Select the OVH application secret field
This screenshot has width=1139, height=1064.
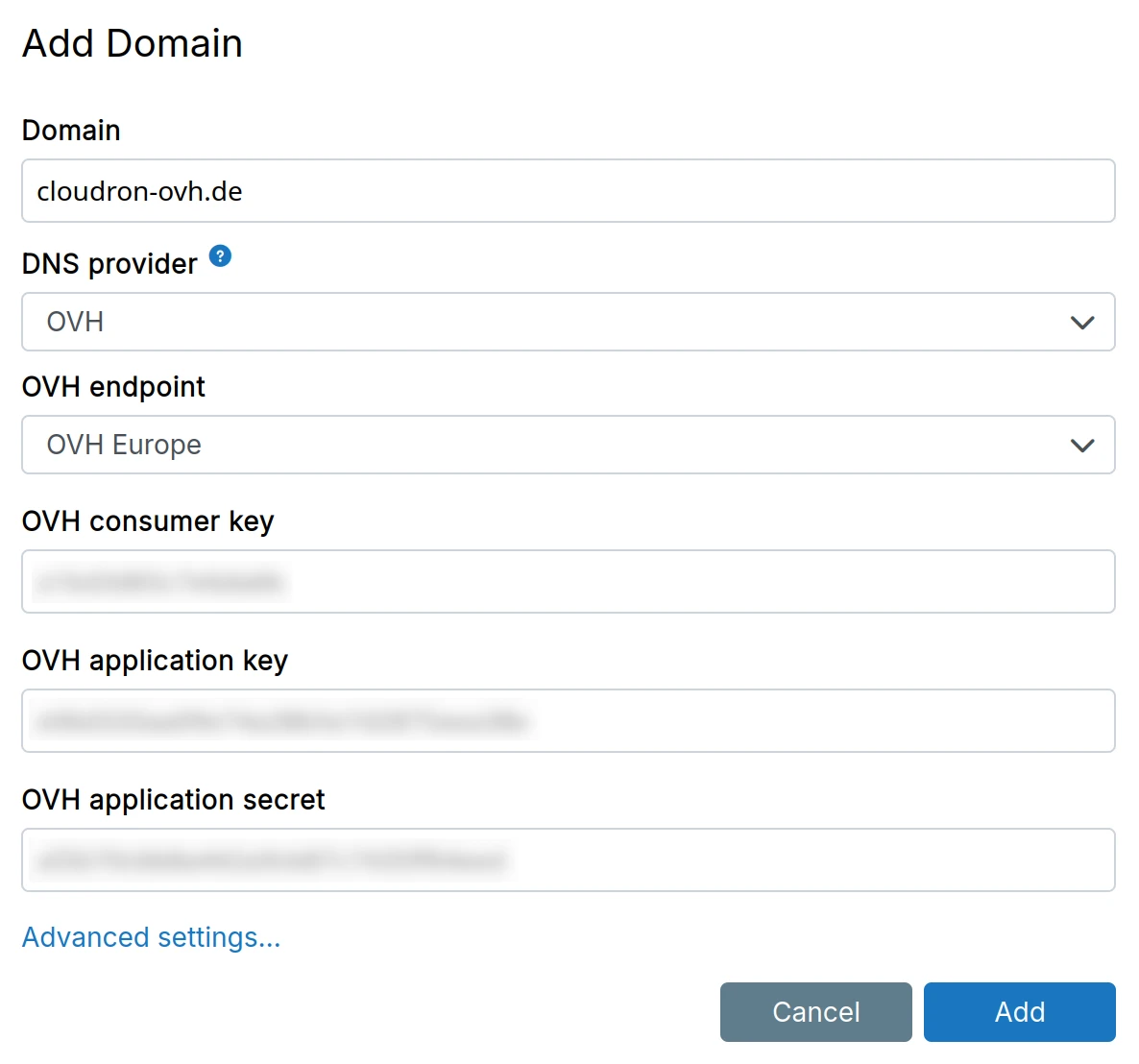pos(569,860)
